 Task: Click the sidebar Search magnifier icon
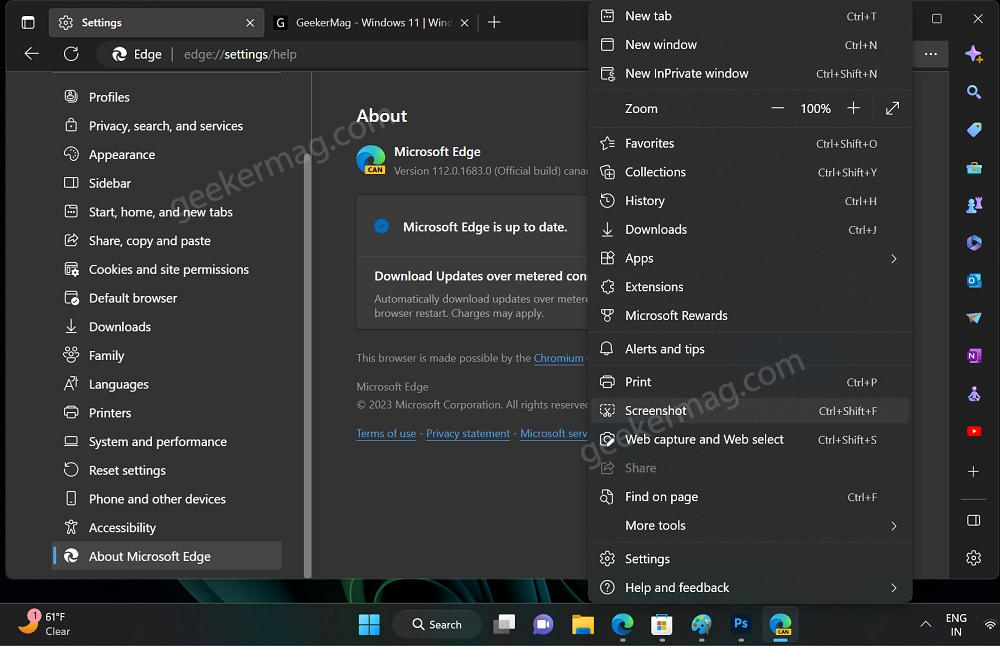pos(973,92)
